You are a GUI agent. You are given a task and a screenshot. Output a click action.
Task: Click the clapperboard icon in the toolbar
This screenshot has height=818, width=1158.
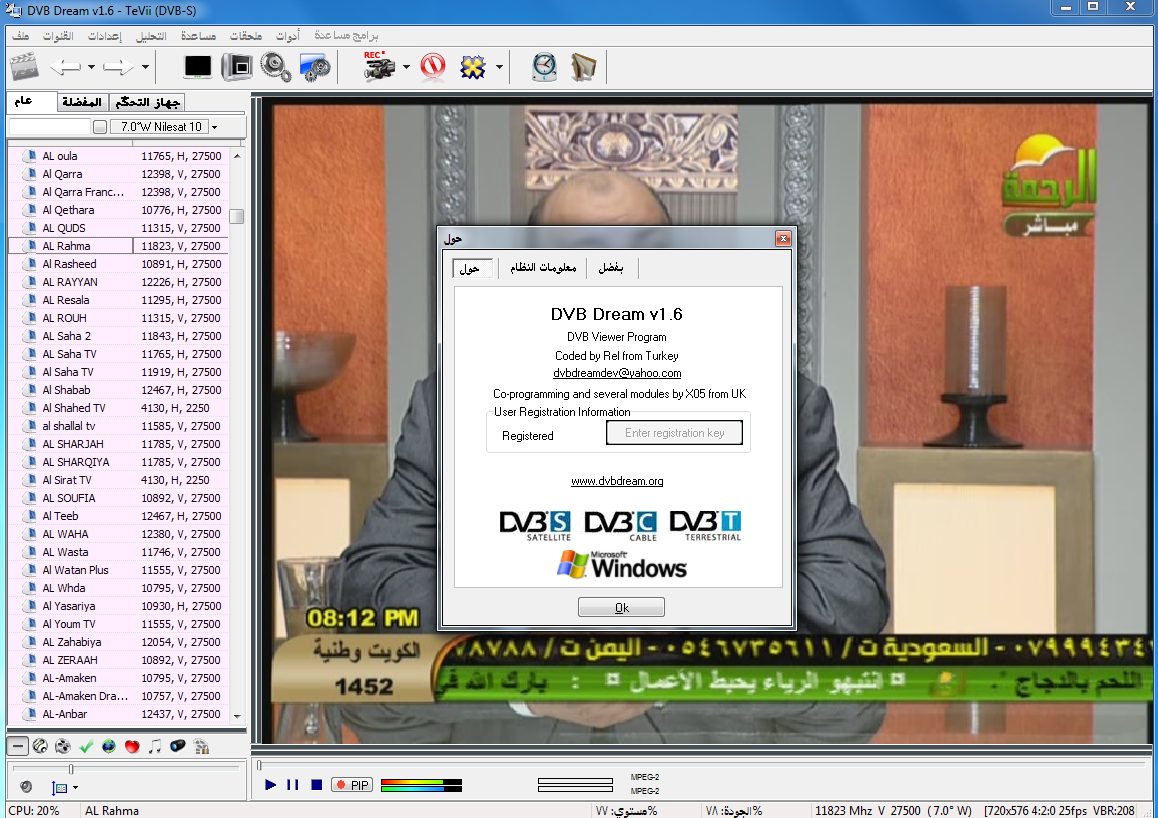[24, 67]
